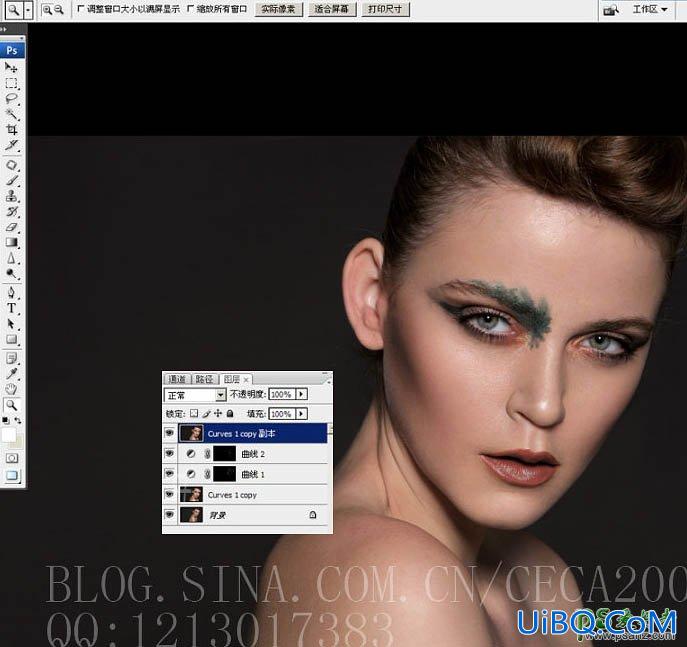The image size is (687, 647).
Task: Reset default foreground and background colors
Action: click(x=6, y=421)
